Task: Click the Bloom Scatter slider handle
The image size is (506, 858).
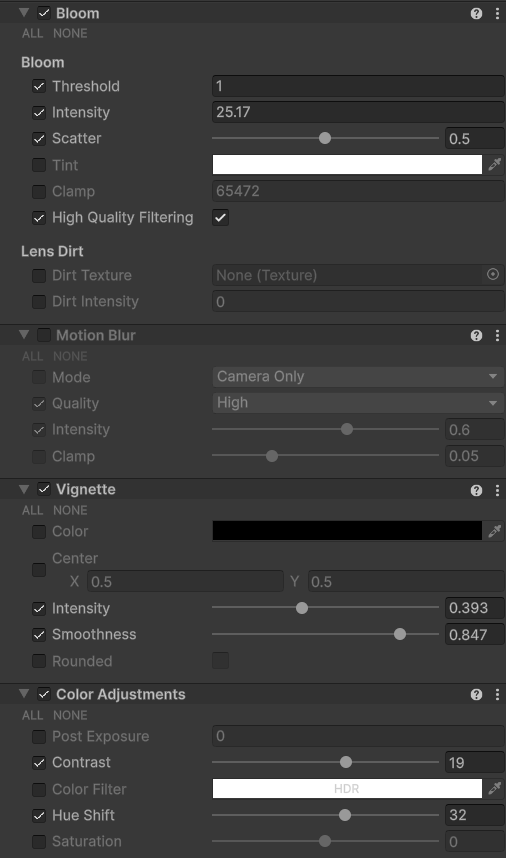Action: 325,138
